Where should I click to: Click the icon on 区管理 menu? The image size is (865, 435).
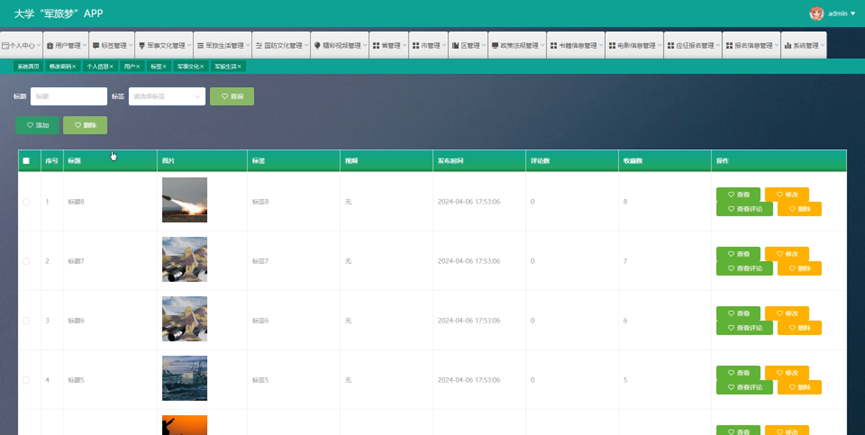coord(456,46)
